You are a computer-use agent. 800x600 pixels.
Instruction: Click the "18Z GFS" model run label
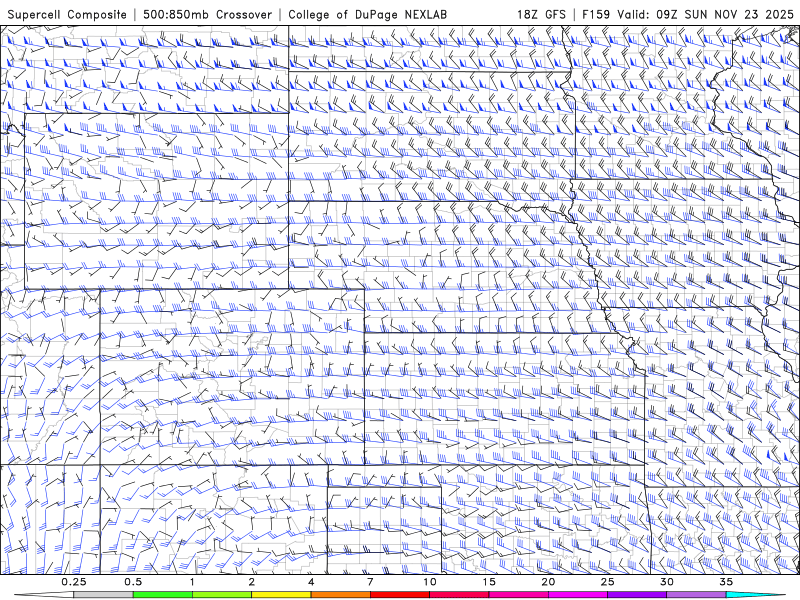pyautogui.click(x=541, y=14)
